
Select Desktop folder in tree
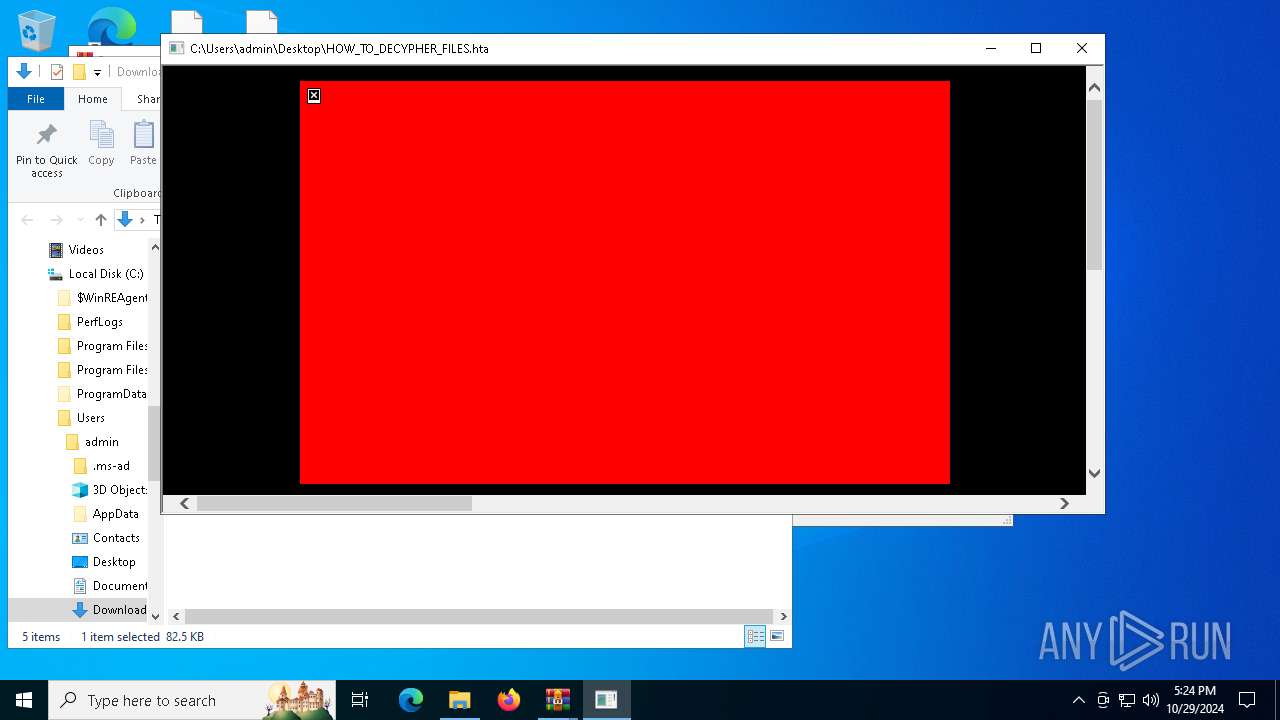point(114,562)
